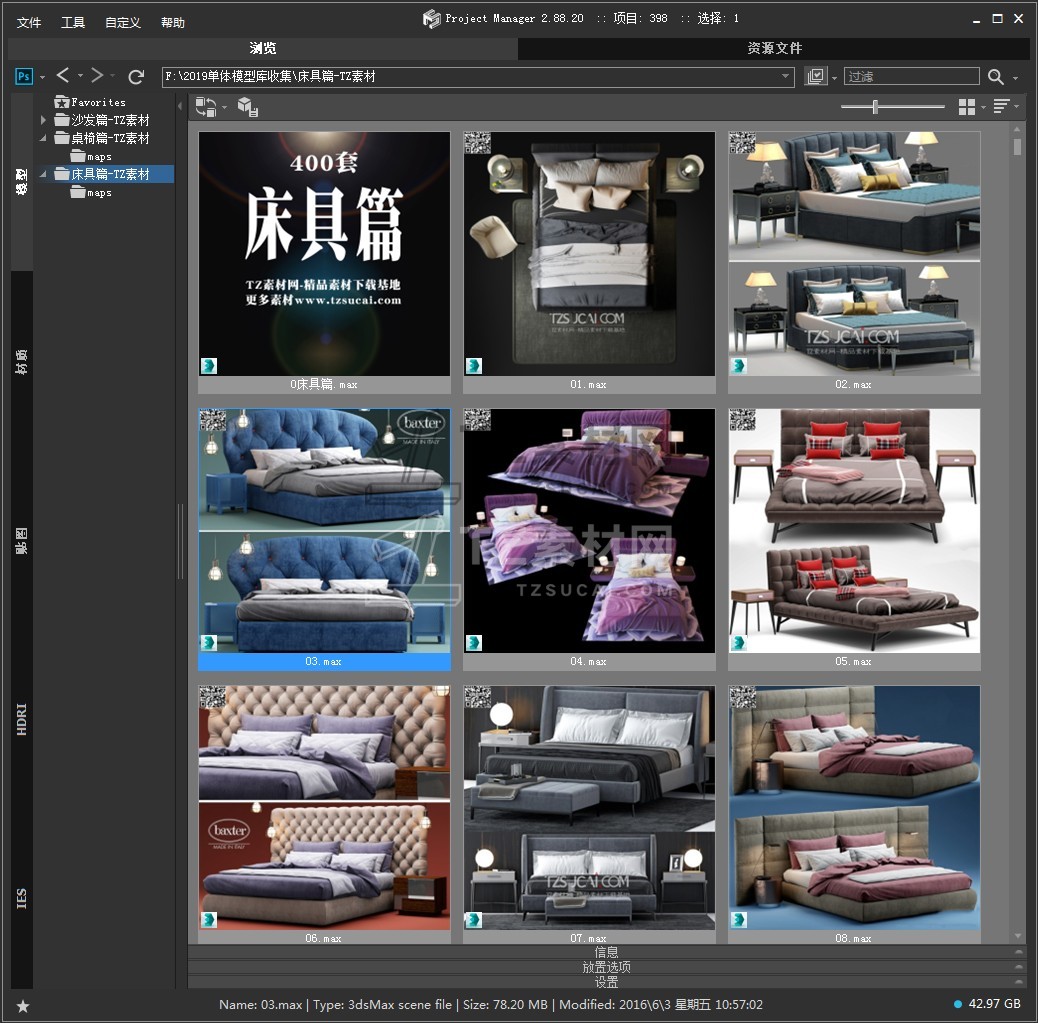1038x1023 pixels.
Task: Go back with the left arrow button
Action: pyautogui.click(x=63, y=76)
